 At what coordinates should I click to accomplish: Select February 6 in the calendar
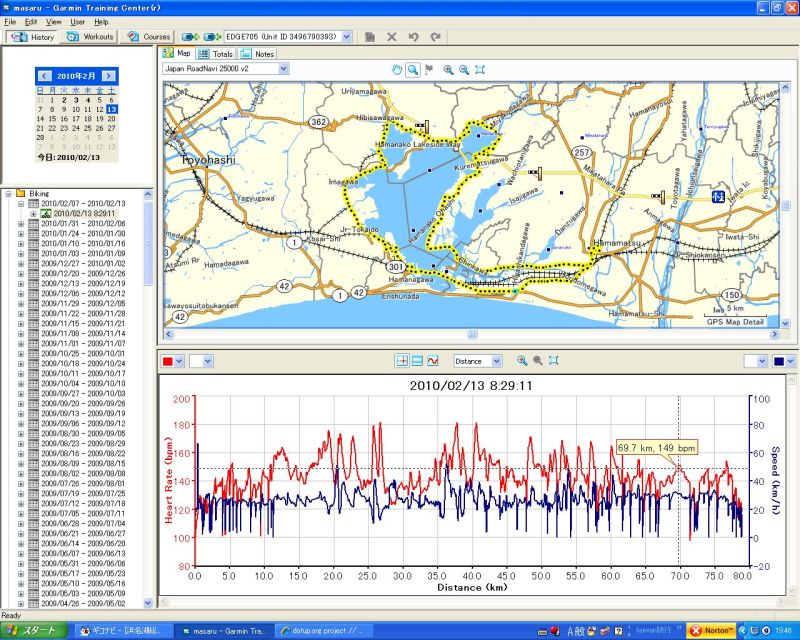tap(112, 100)
